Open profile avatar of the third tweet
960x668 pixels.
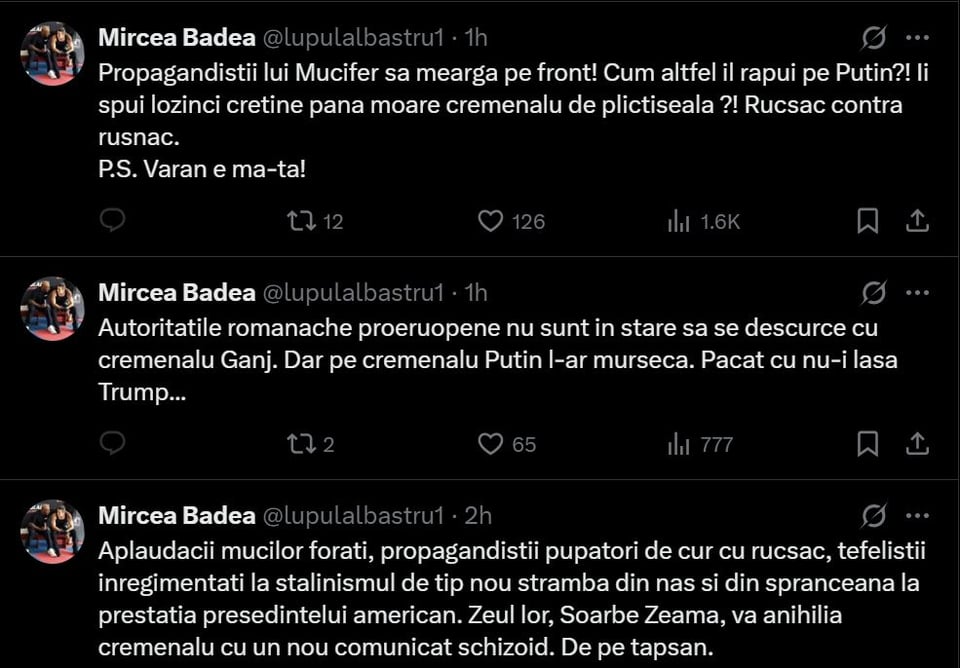point(53,531)
